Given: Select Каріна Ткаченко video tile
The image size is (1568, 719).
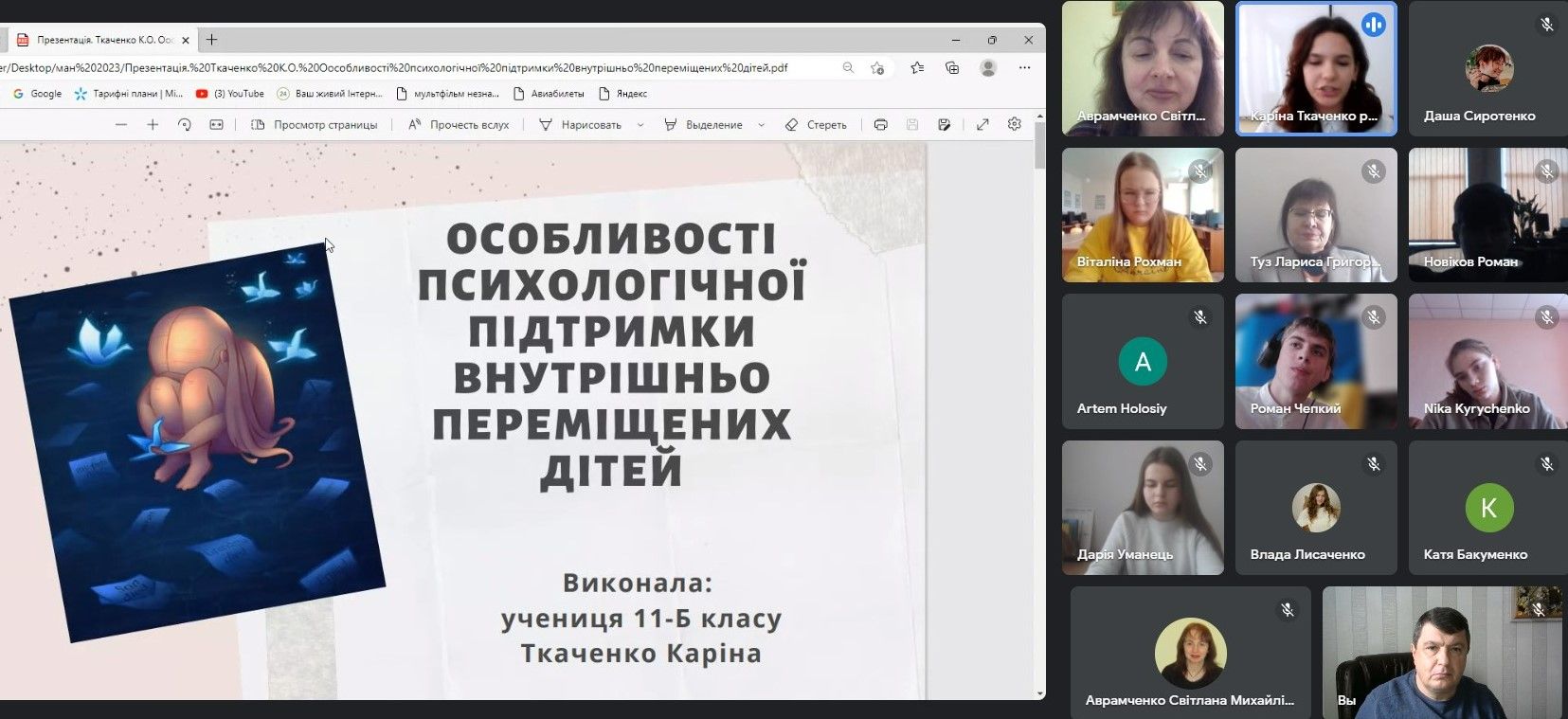Looking at the screenshot, I should 1316,68.
